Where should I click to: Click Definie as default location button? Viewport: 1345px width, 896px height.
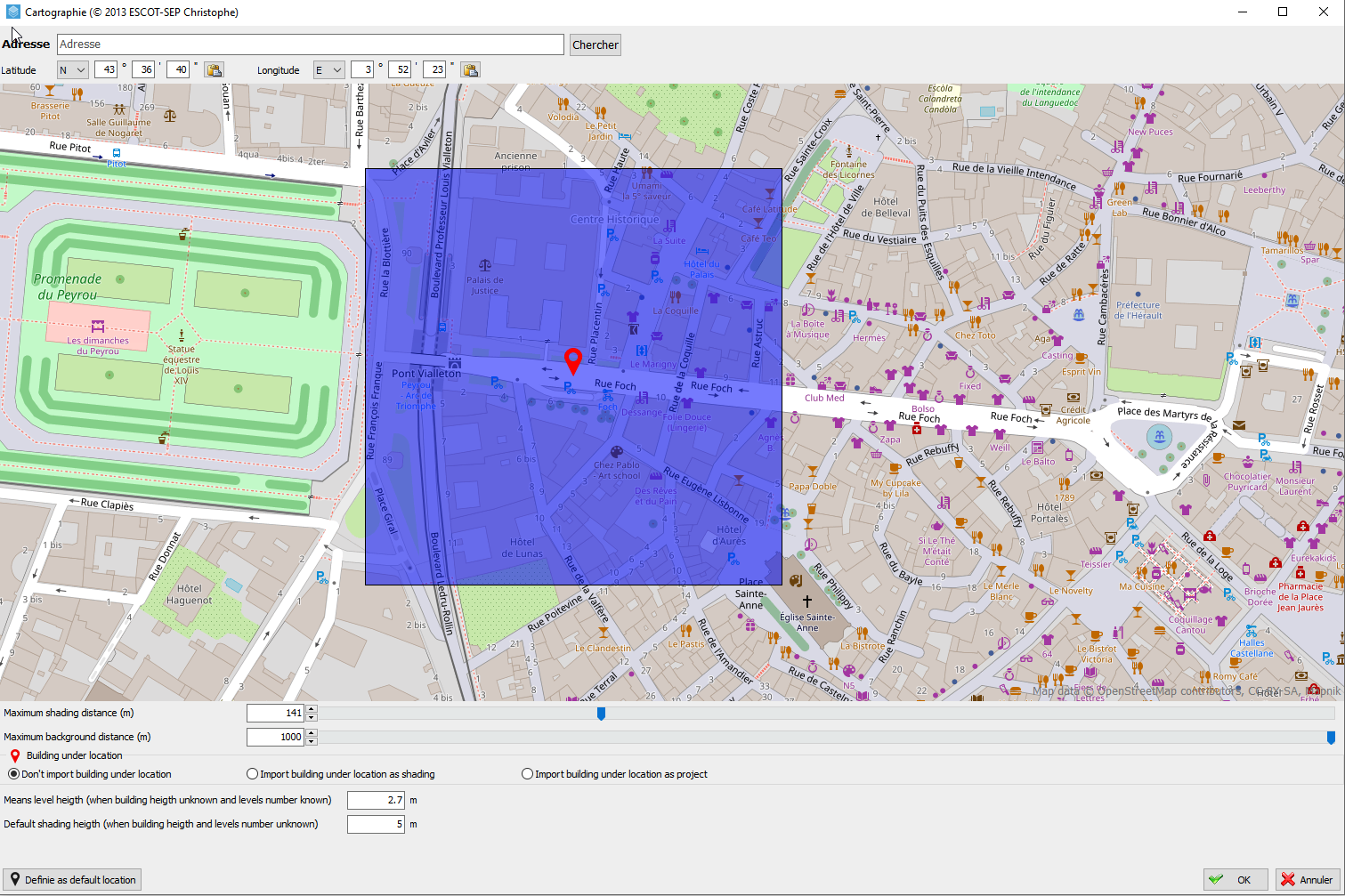coord(72,880)
